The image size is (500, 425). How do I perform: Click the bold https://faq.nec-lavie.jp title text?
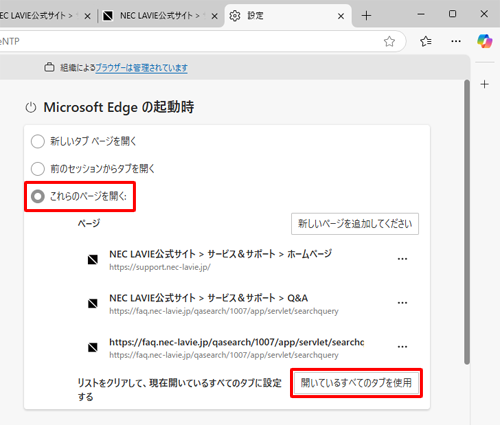(x=237, y=342)
